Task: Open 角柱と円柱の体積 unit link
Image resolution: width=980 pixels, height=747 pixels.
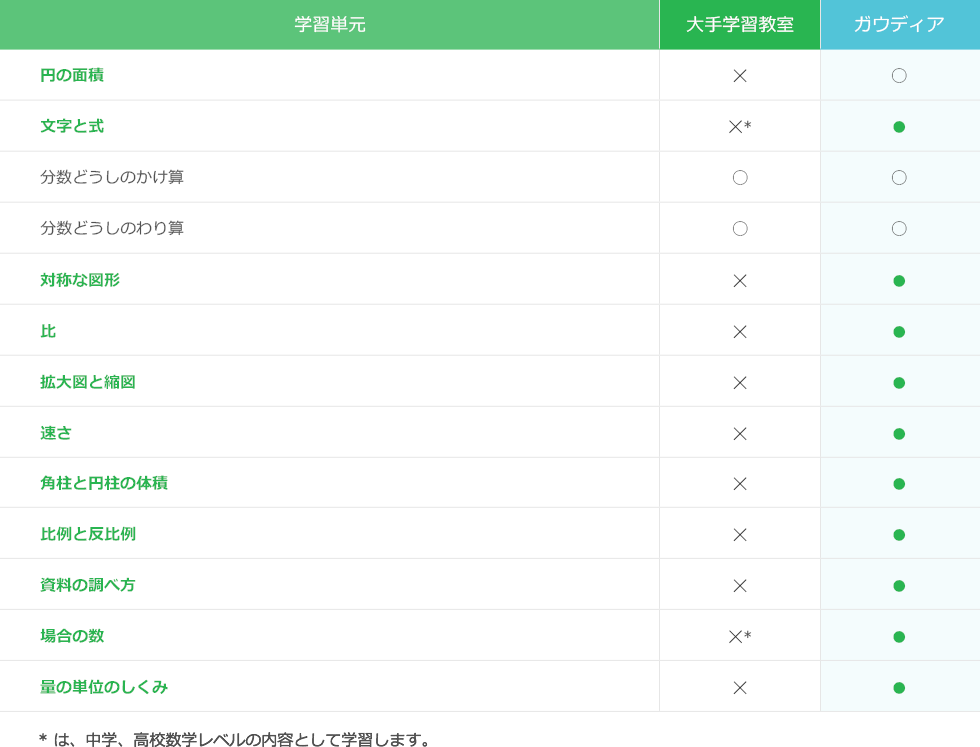Action: [104, 483]
